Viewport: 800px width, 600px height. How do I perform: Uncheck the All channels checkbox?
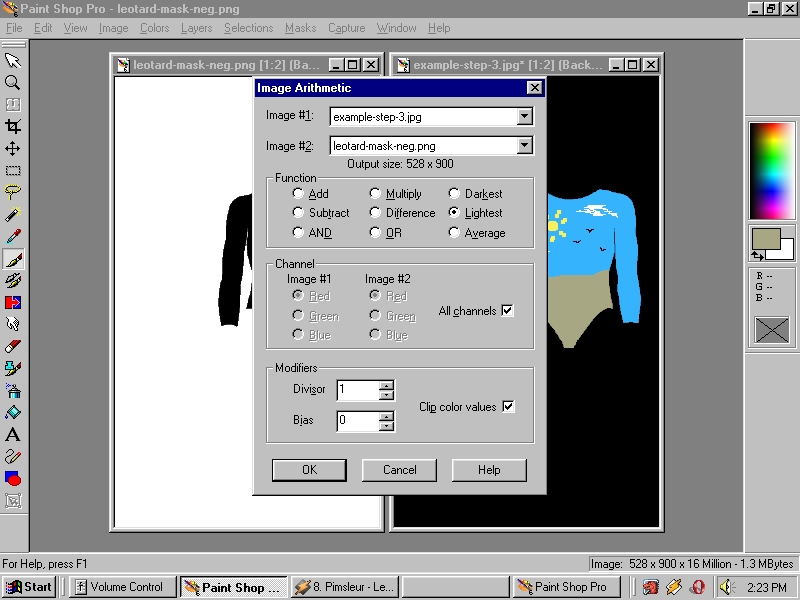point(508,311)
